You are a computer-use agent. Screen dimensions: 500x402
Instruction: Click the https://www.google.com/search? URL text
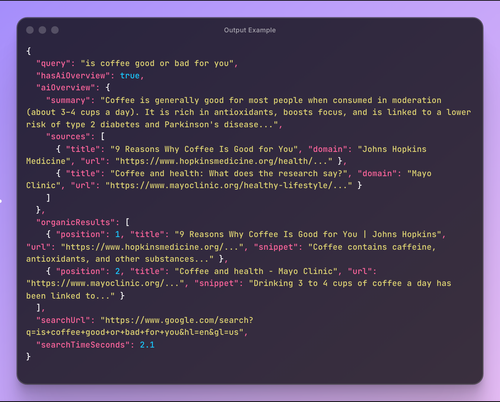click(x=177, y=320)
